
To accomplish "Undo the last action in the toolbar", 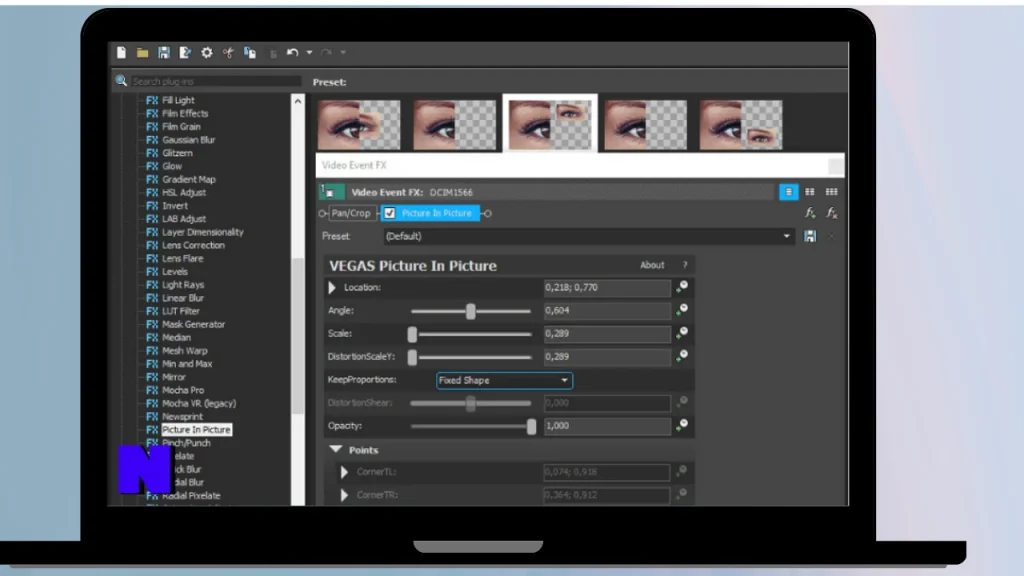I will click(293, 52).
